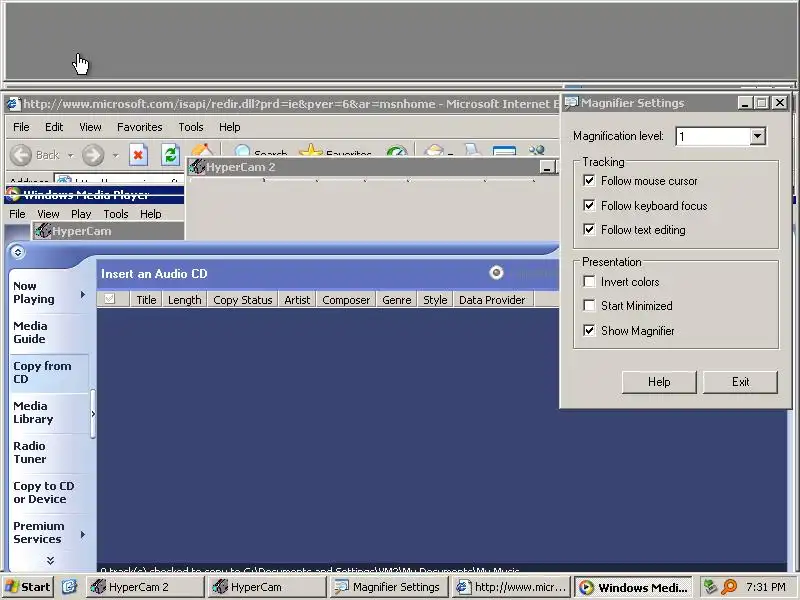Click the Start button

point(28,587)
